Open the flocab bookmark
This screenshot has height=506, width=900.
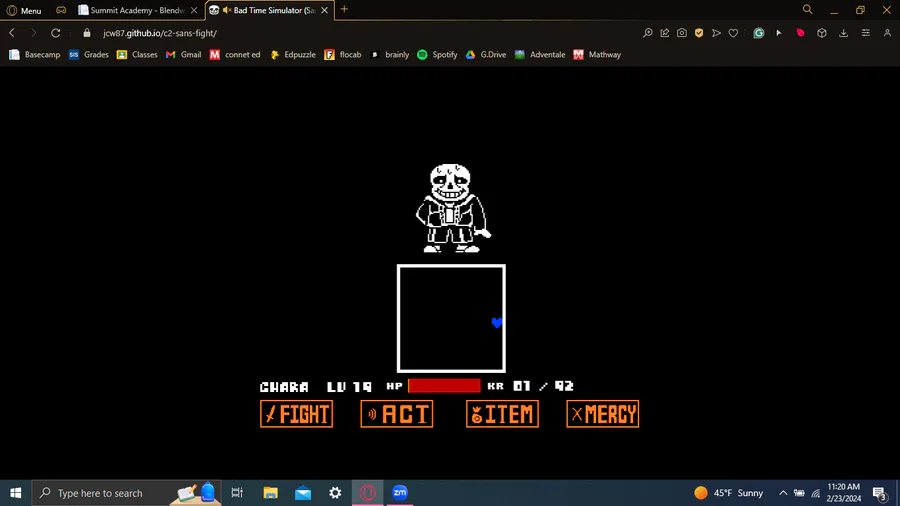click(x=343, y=55)
